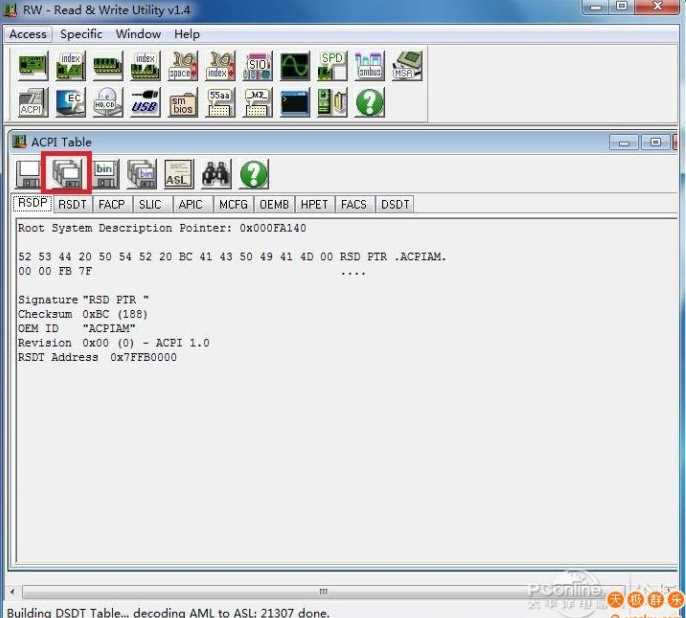Open the Memory access tool icon
Viewport: 686px width, 618px height.
[x=108, y=66]
